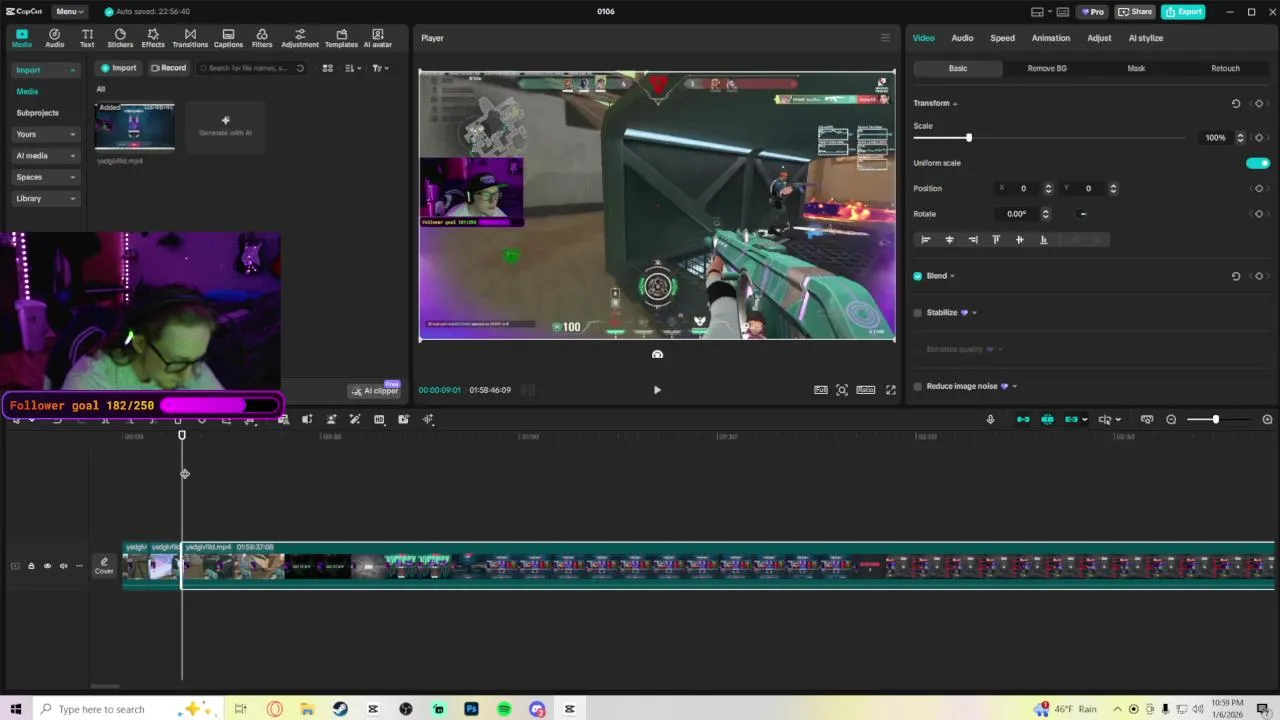Expand the Import section dropdown
The height and width of the screenshot is (720, 1280).
click(72, 70)
